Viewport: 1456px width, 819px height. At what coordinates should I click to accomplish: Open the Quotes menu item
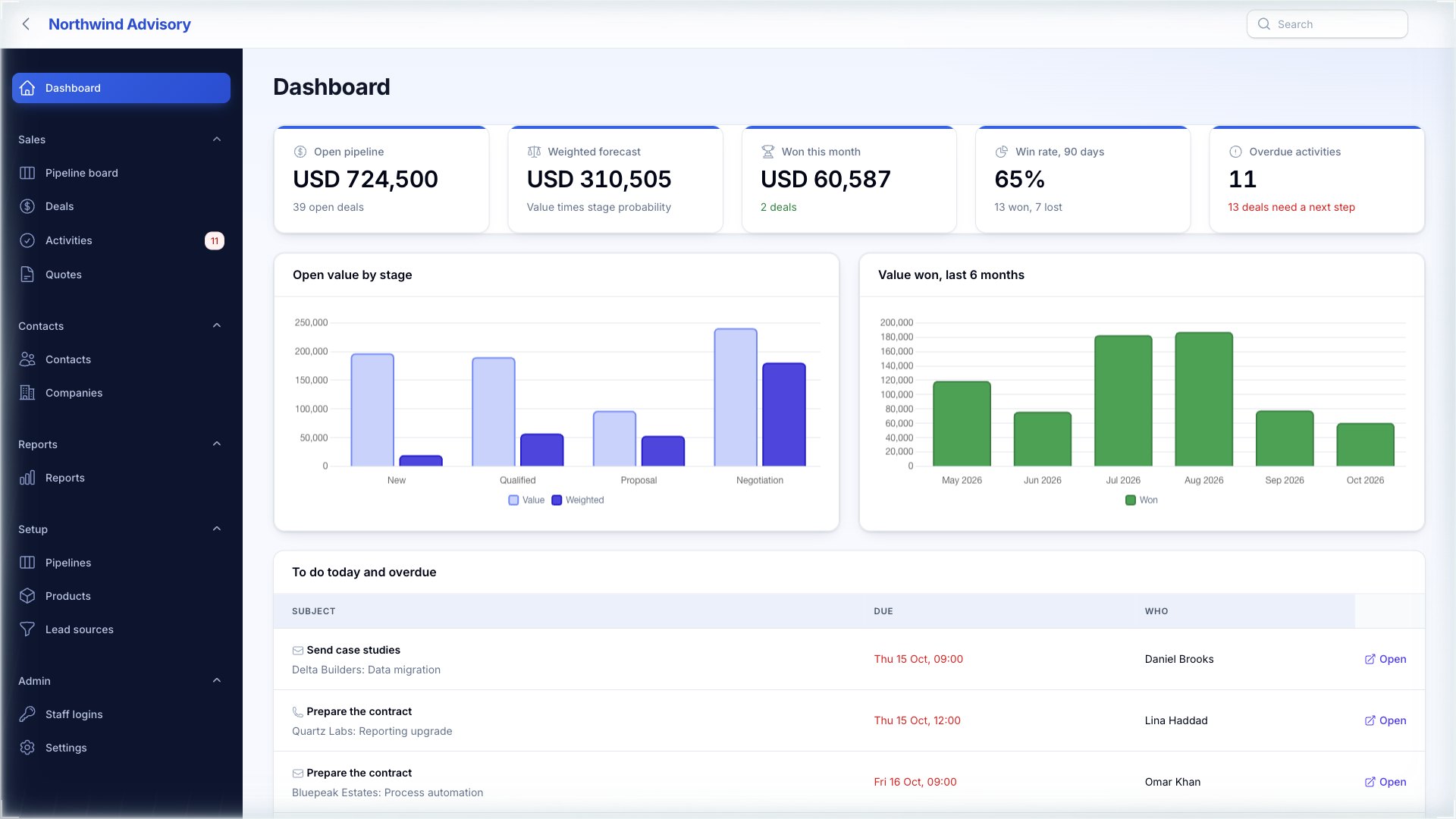click(121, 275)
